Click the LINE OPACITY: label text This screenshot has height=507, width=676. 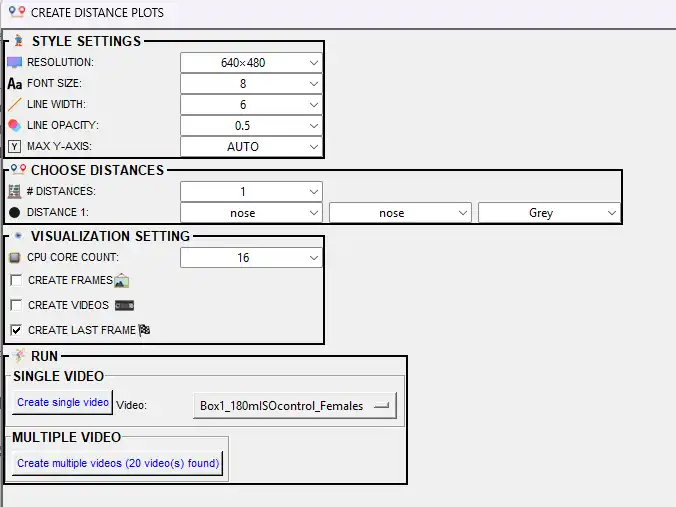tap(63, 125)
